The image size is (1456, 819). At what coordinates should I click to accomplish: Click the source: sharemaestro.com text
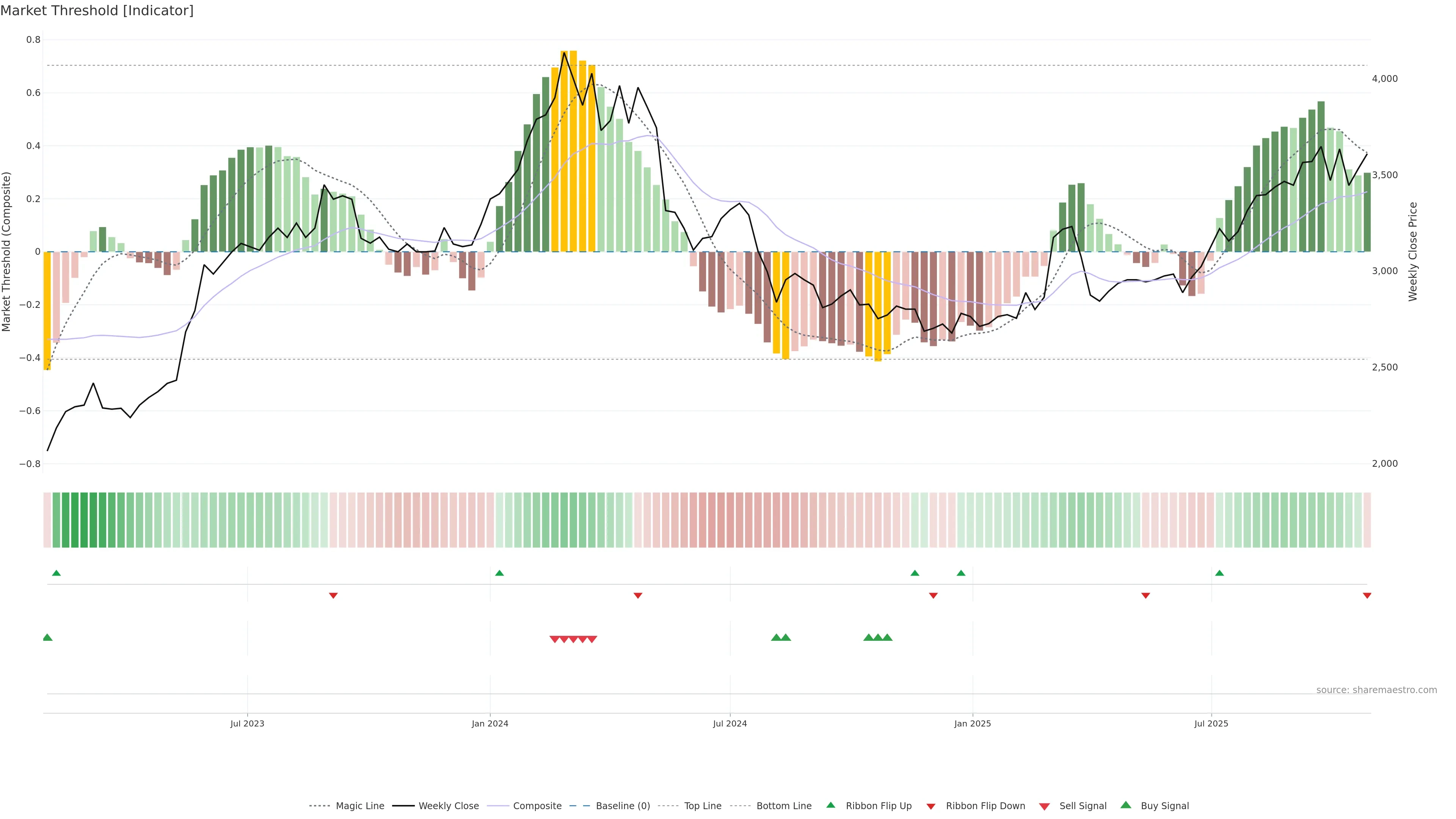(1376, 690)
